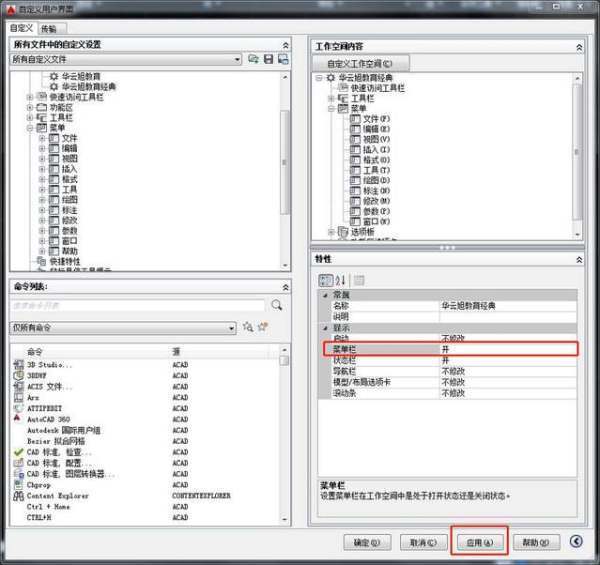Expand the 文件 menu node in left tree
Screen dimensions: 600x565
tap(42, 138)
